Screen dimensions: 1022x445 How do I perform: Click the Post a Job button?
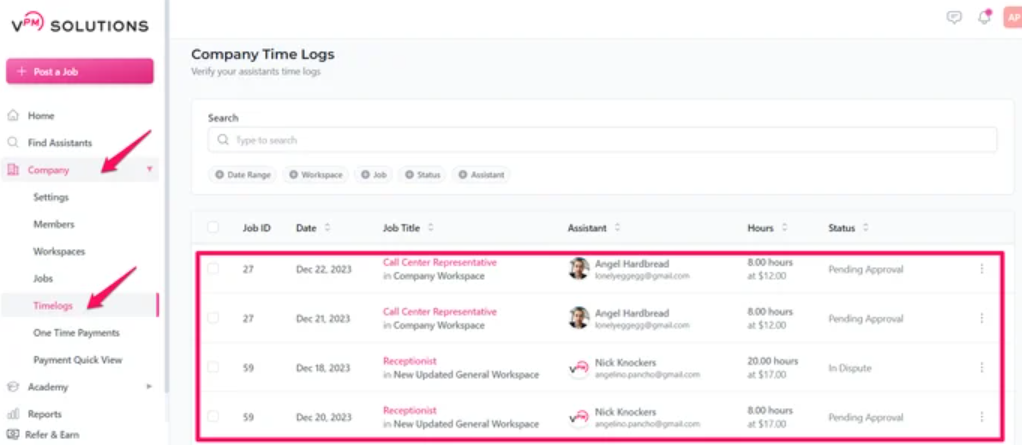click(x=80, y=72)
